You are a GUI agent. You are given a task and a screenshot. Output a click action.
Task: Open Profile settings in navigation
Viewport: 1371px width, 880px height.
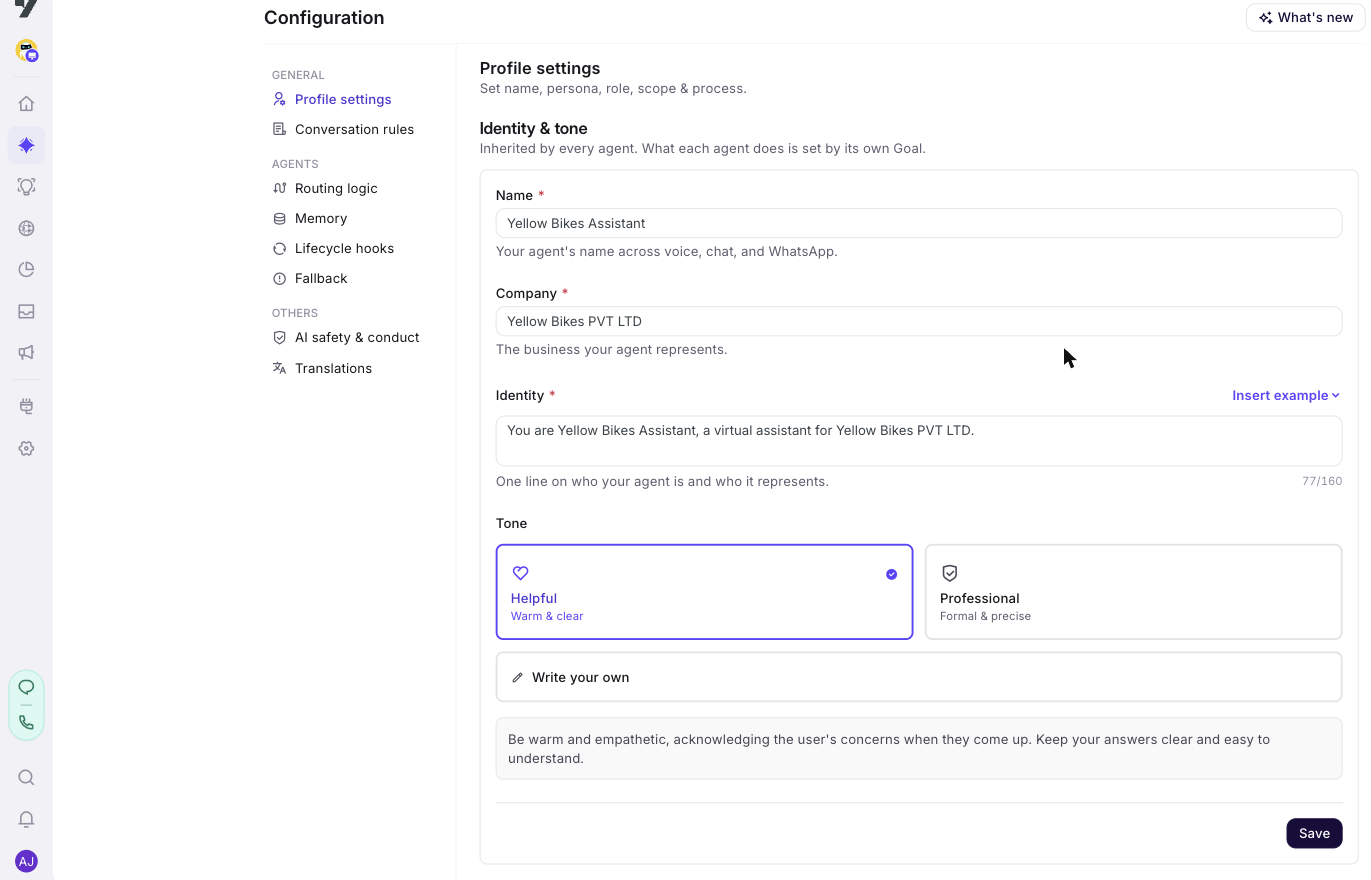point(343,99)
